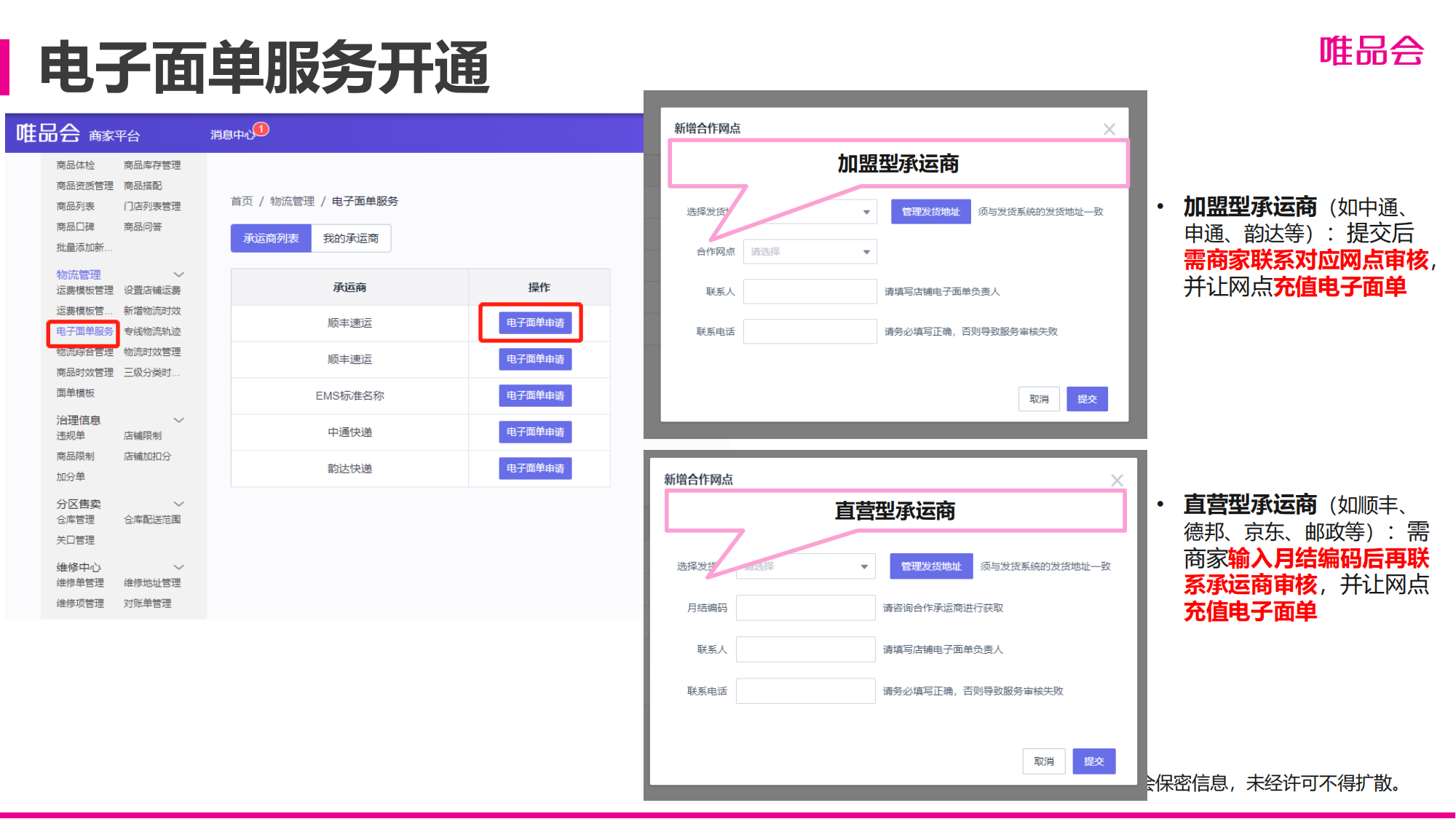Open the 消息中心 notification badge
Screen dimensions: 1456x819
(x=261, y=129)
